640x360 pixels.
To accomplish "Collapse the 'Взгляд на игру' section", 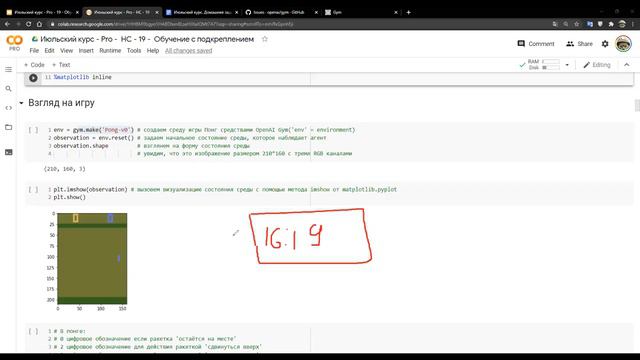I will [21, 103].
